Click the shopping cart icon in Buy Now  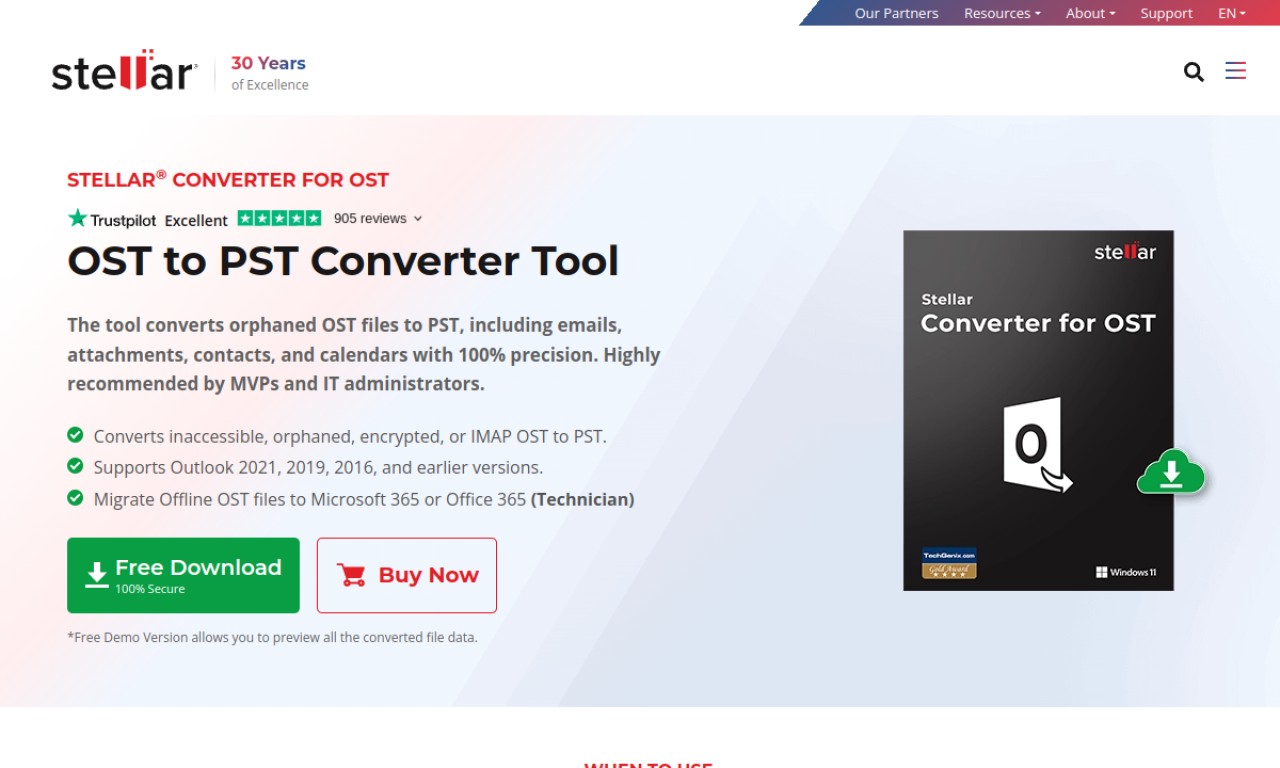[x=351, y=575]
